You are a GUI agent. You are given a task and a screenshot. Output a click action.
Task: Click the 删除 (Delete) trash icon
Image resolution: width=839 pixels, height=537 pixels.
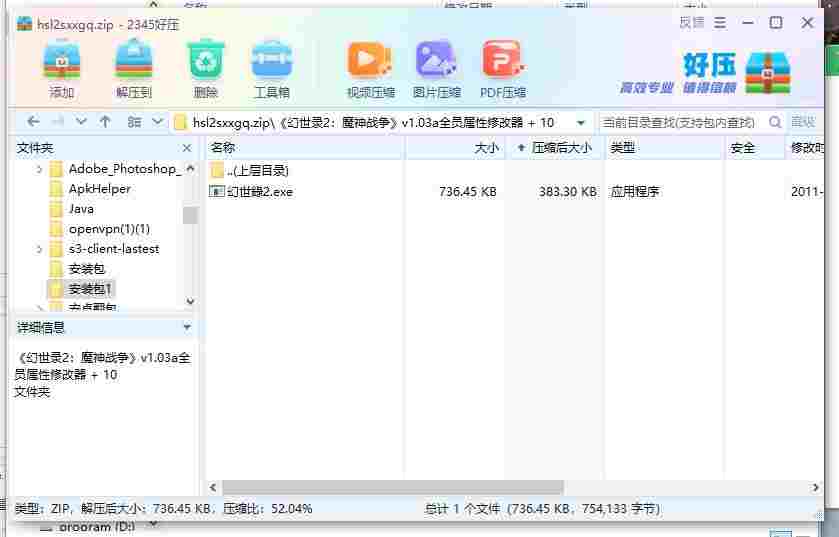(205, 61)
